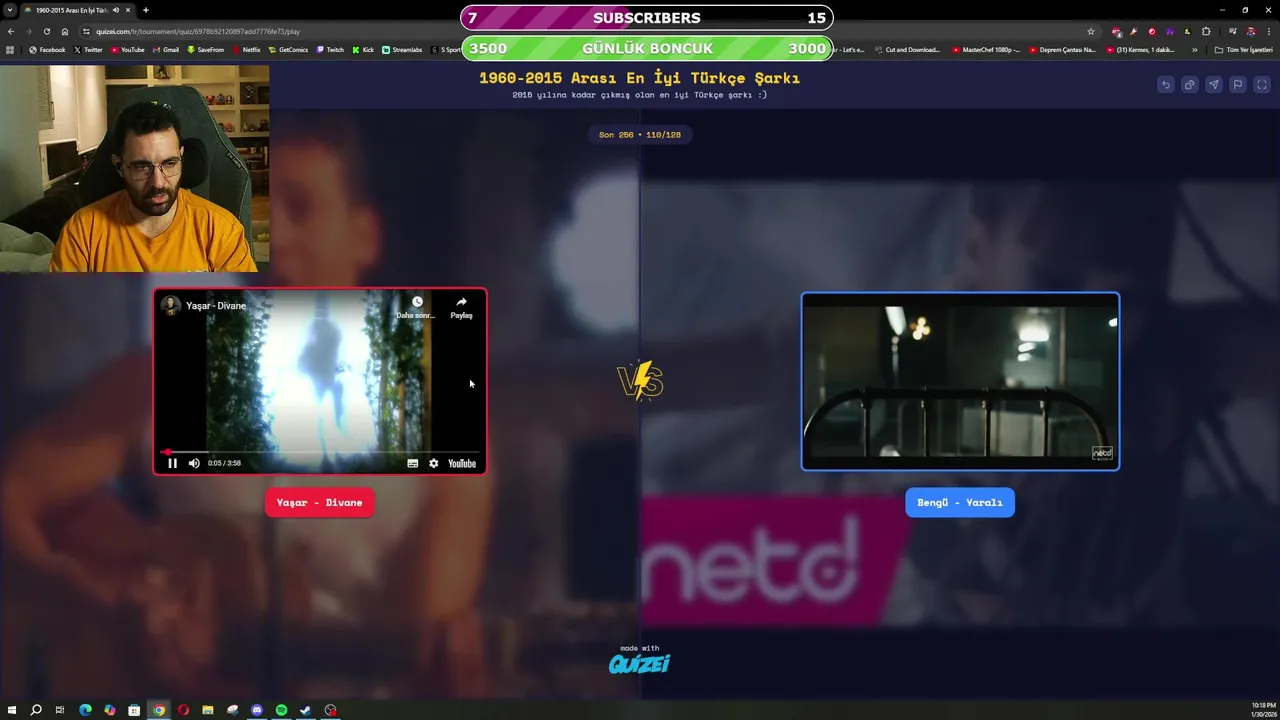1280x720 pixels.
Task: Open the Twitch bookmark
Action: 330,49
